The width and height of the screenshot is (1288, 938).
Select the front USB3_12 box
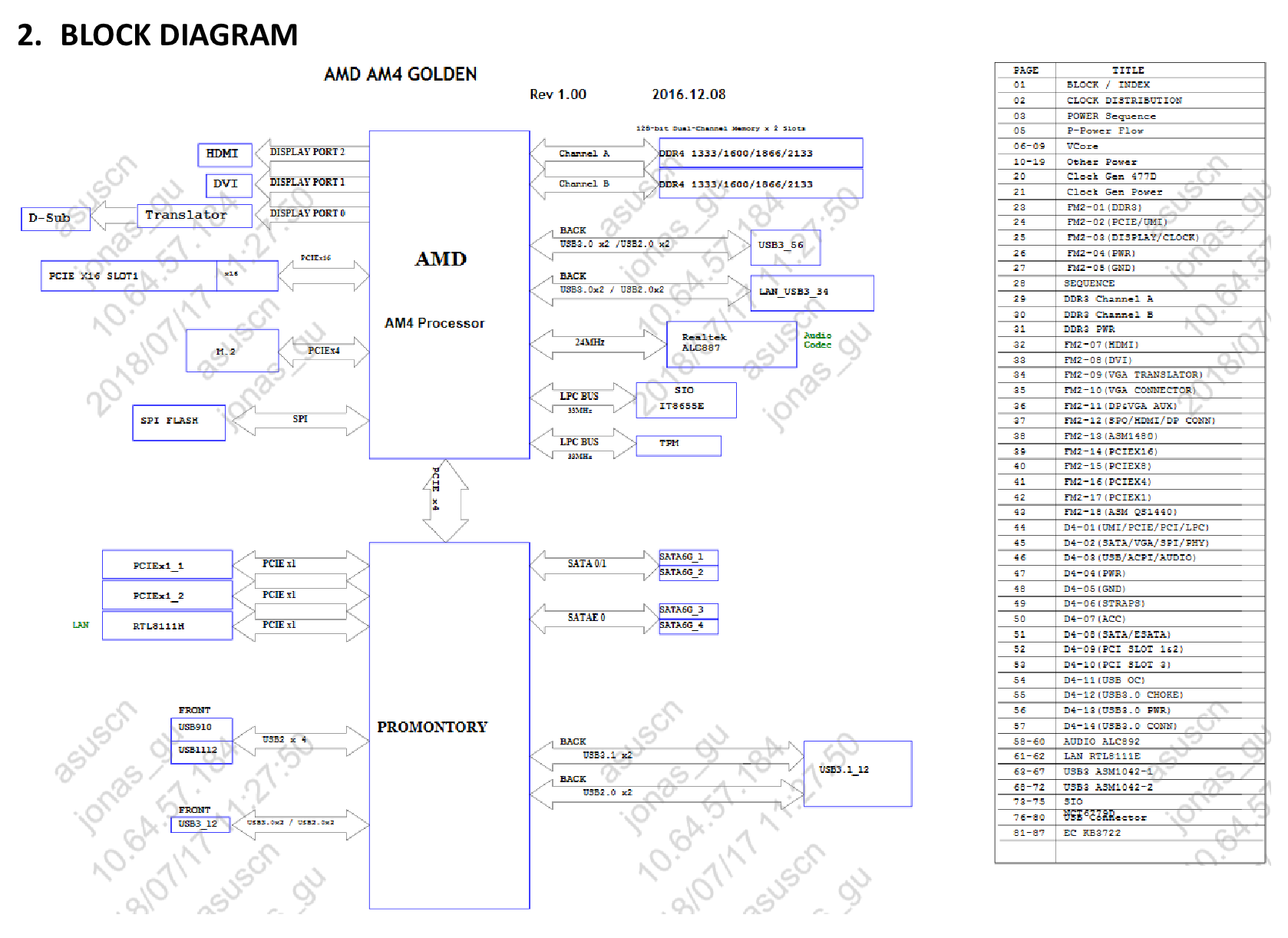click(x=200, y=824)
